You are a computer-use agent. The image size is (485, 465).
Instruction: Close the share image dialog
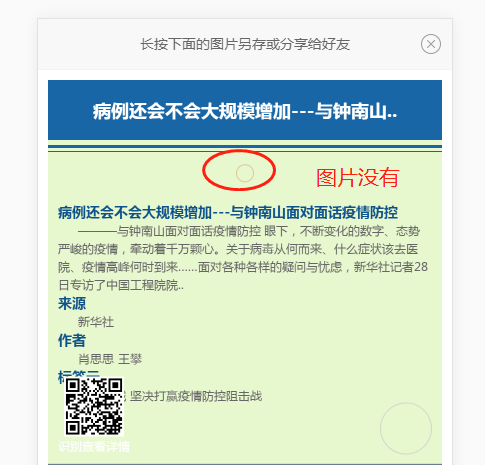tap(431, 44)
